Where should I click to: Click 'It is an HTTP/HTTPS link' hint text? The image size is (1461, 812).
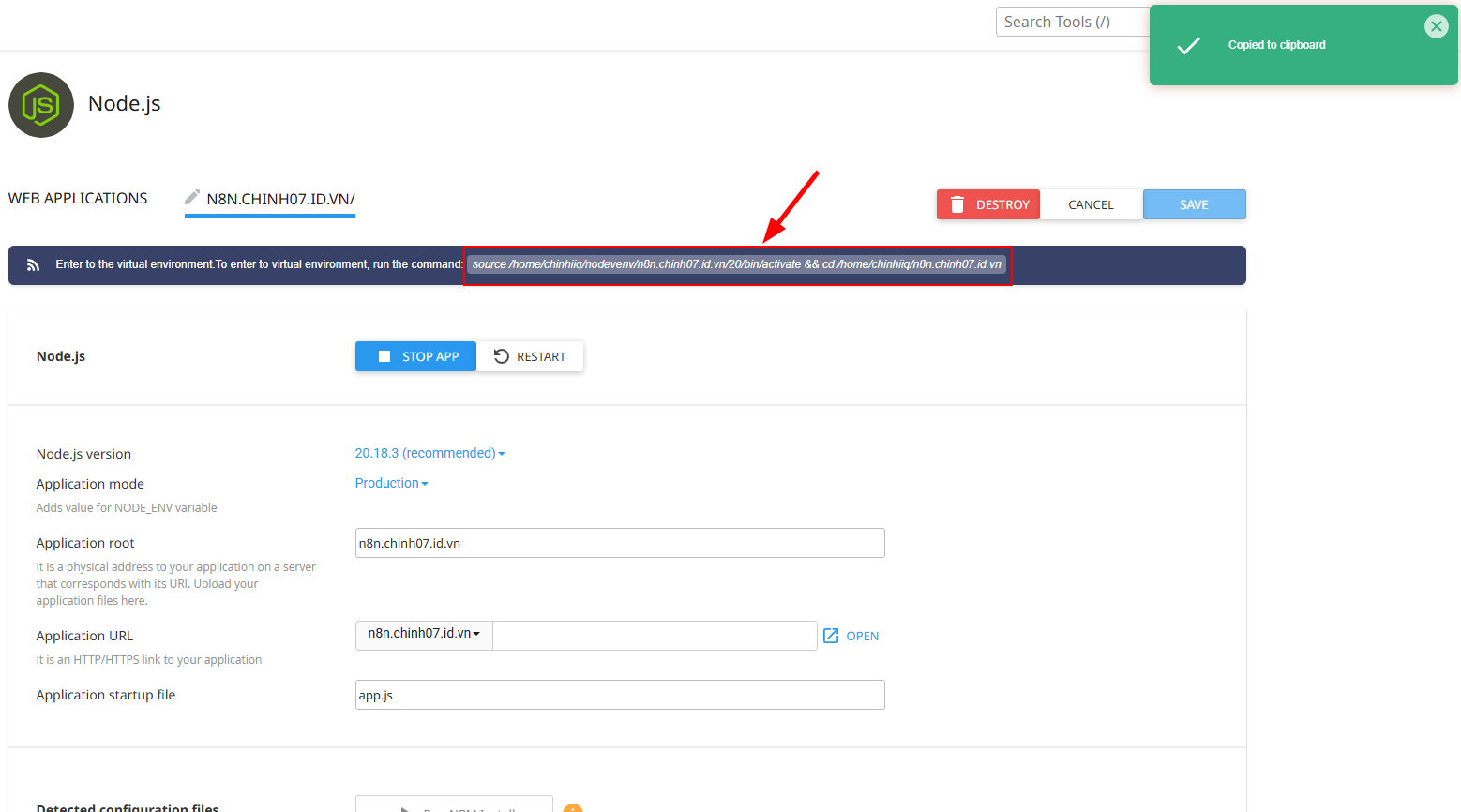(x=149, y=660)
